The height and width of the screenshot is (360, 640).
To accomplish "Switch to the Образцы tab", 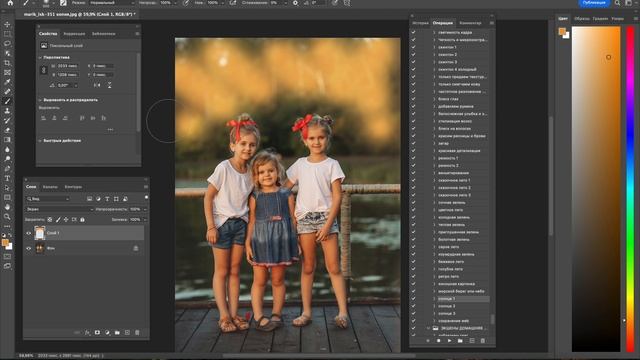I will click(x=582, y=19).
